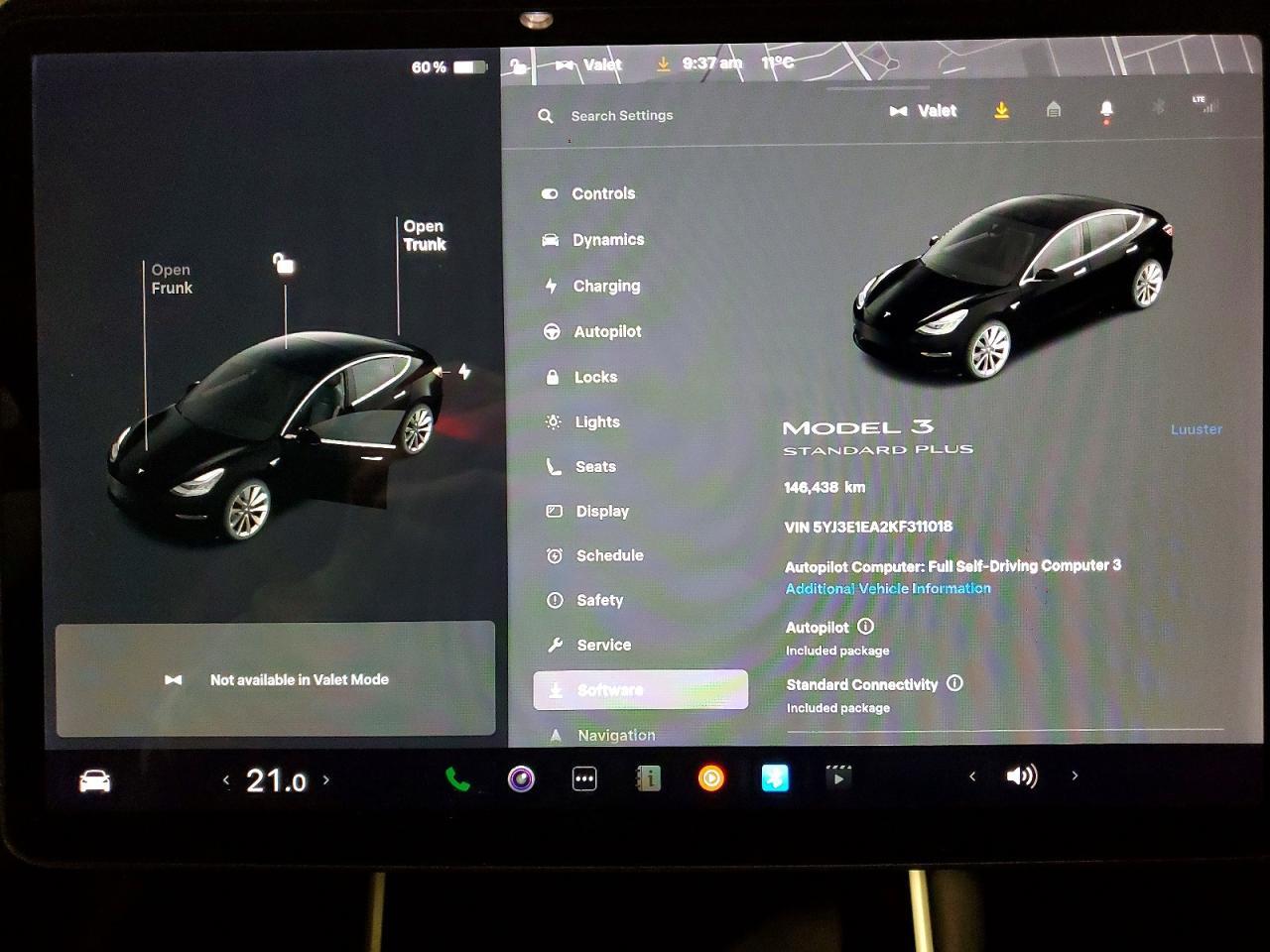Tap the unlock padlock above the car

tap(284, 264)
